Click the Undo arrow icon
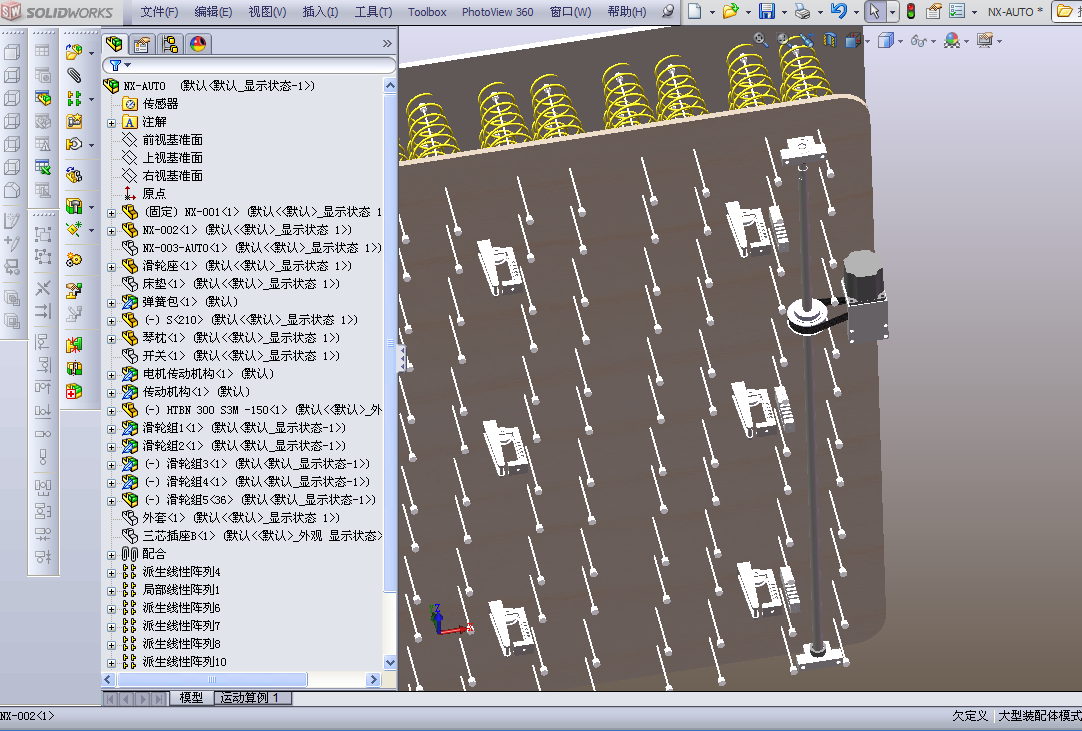 (x=838, y=11)
